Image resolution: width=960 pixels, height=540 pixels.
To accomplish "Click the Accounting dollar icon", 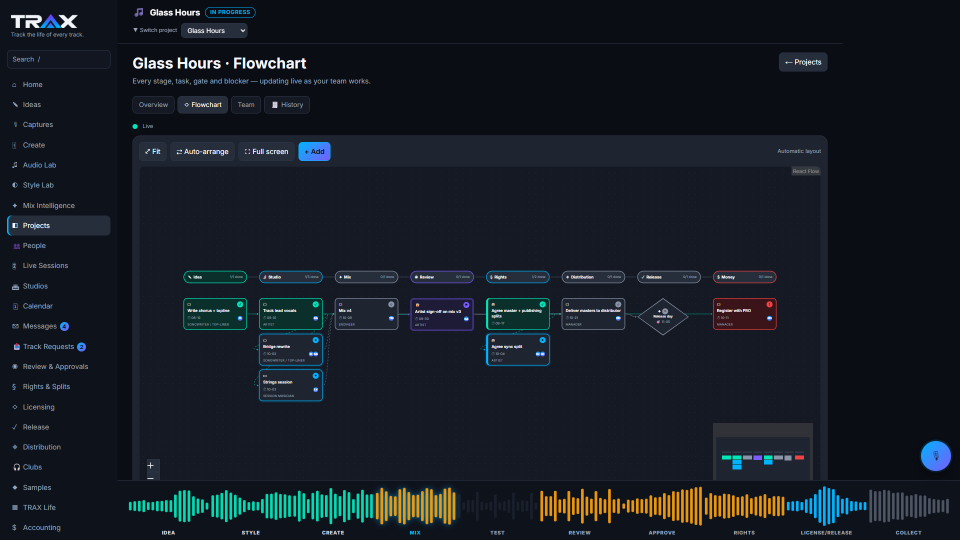I will point(14,528).
